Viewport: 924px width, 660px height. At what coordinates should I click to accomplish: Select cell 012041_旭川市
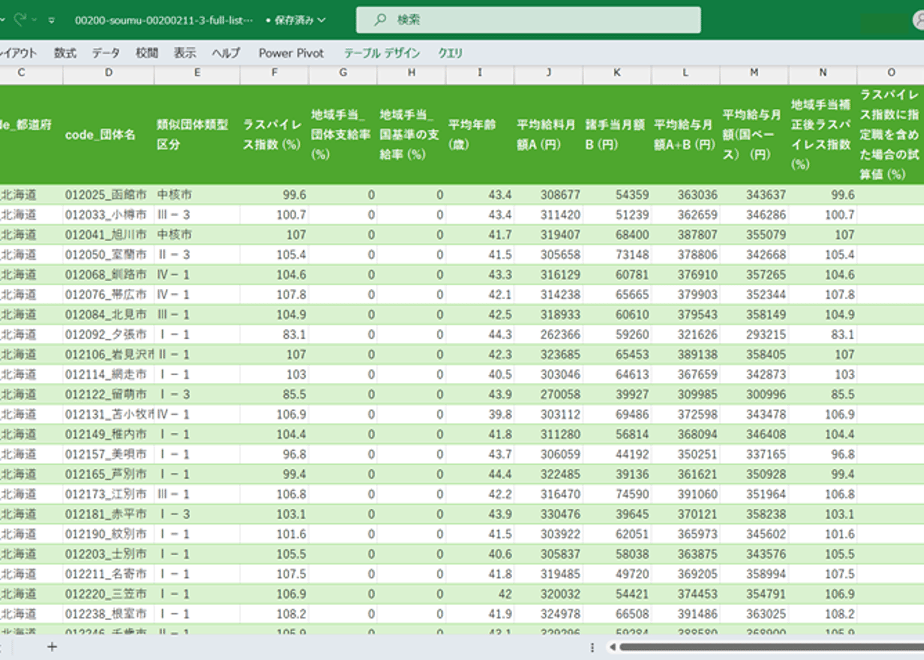click(108, 235)
